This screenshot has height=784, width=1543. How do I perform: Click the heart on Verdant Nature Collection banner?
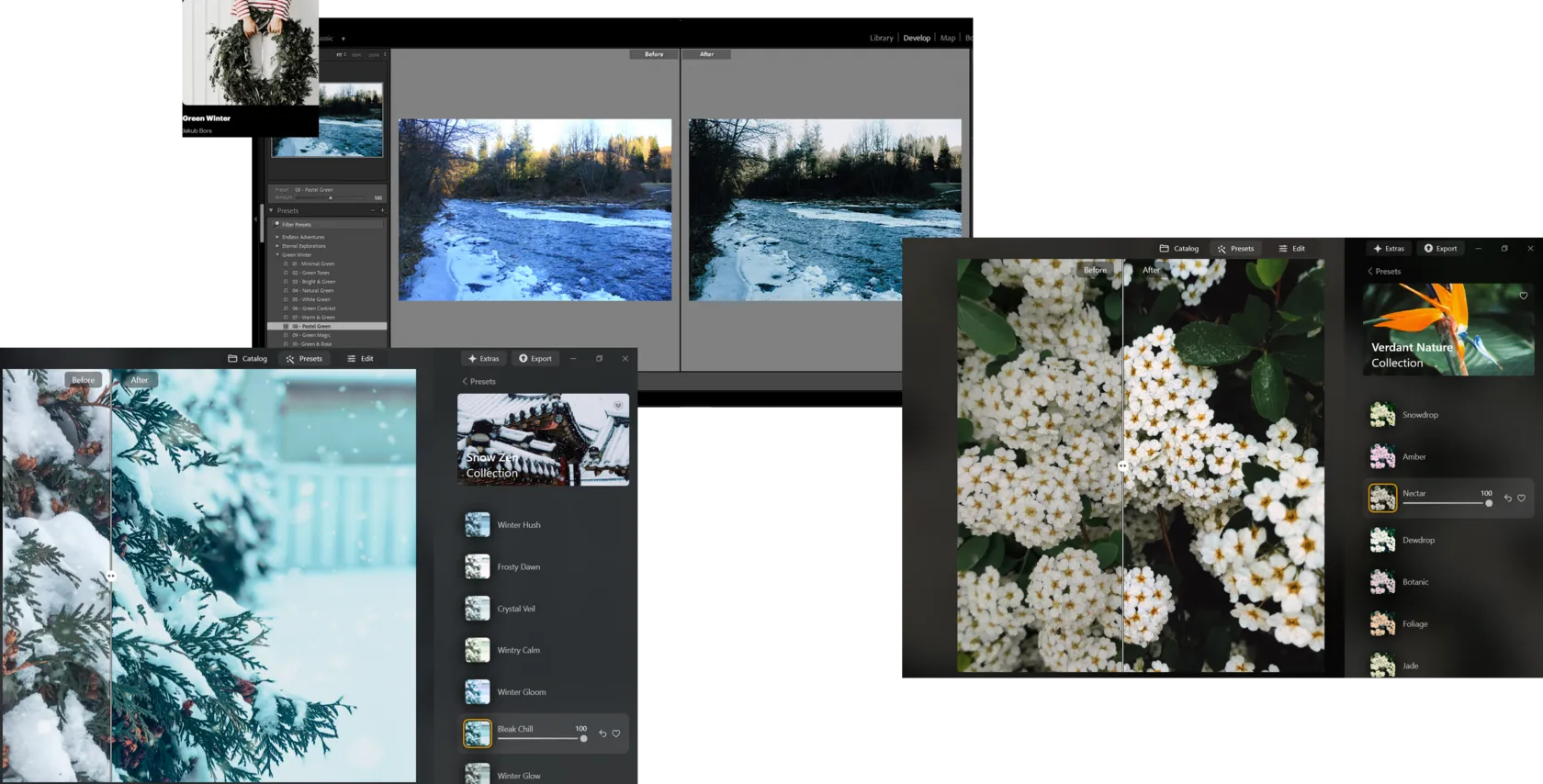(x=1524, y=296)
